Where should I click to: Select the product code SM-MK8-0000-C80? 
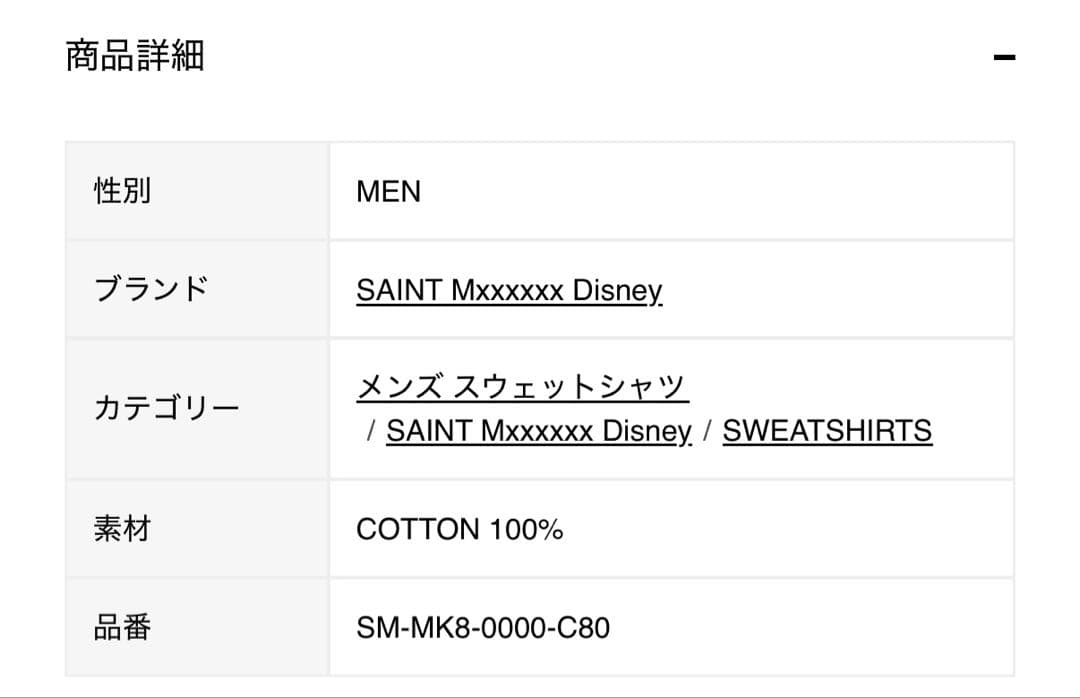(485, 628)
